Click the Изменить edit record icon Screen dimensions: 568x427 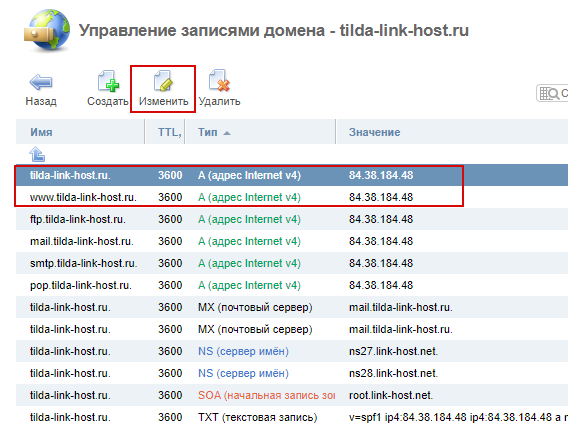coord(163,81)
